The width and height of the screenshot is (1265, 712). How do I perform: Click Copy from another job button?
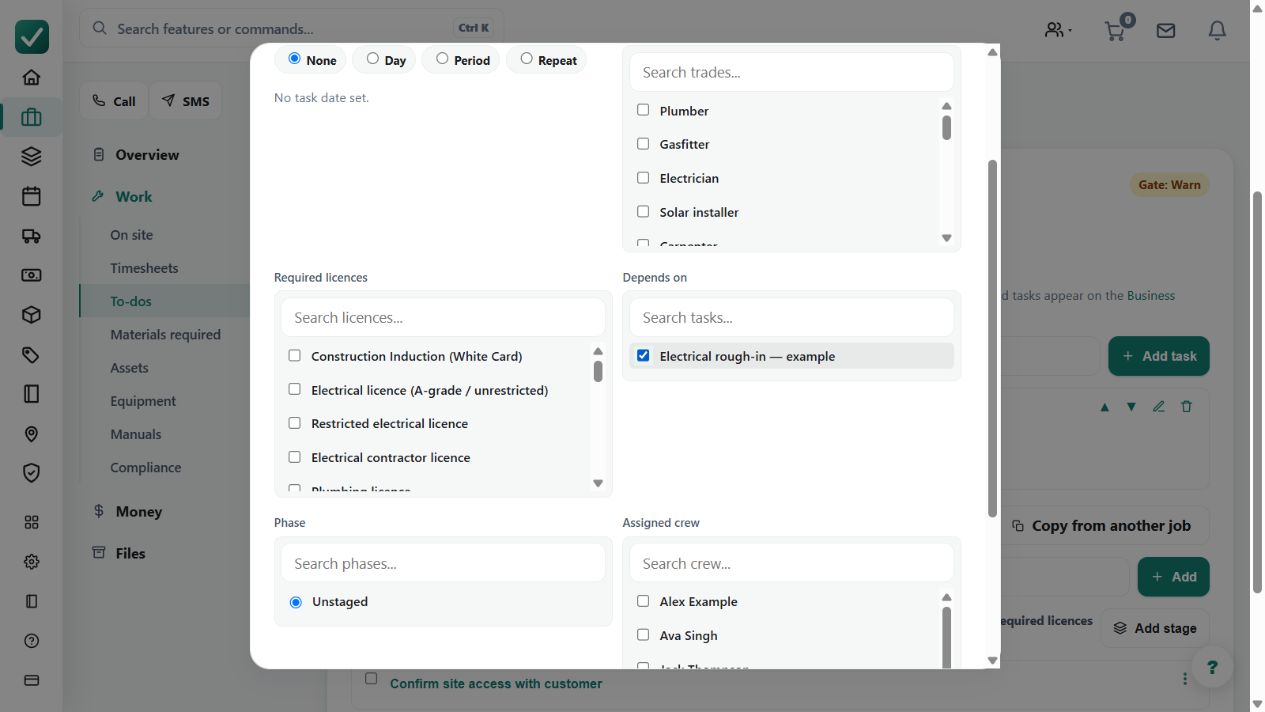pyautogui.click(x=1101, y=525)
